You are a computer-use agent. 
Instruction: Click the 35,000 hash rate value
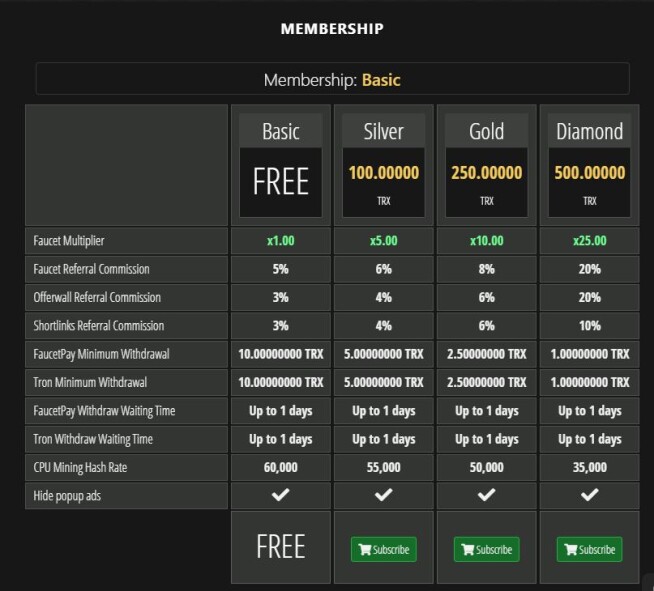pyautogui.click(x=590, y=467)
